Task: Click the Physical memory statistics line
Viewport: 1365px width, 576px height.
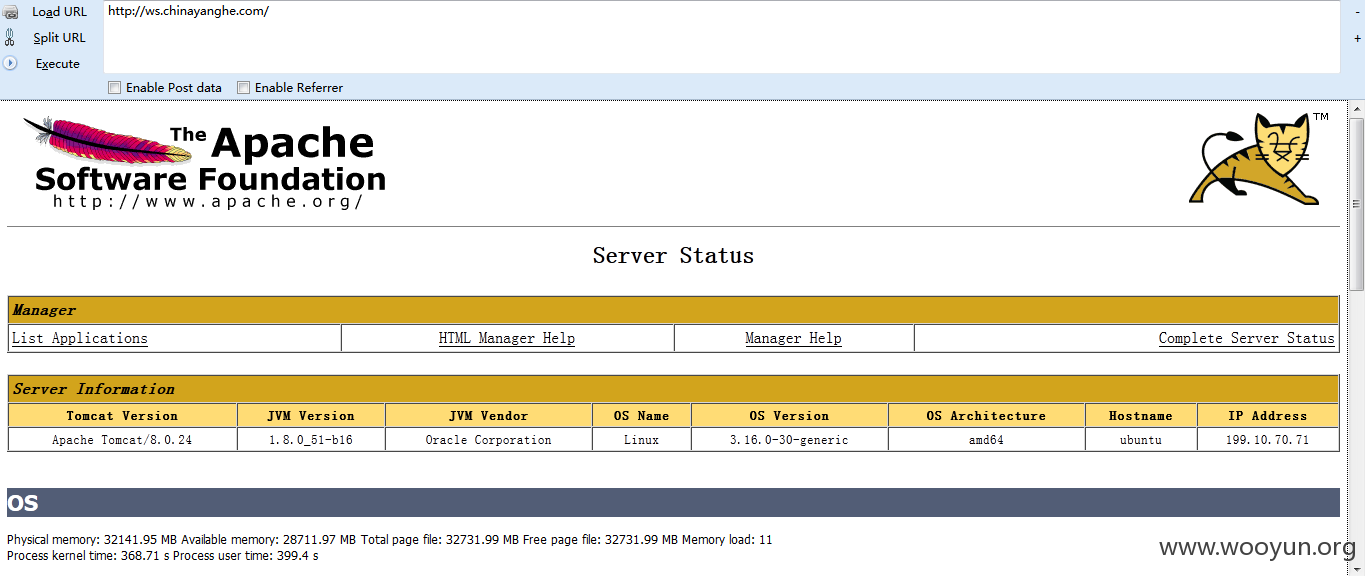Action: pos(389,540)
